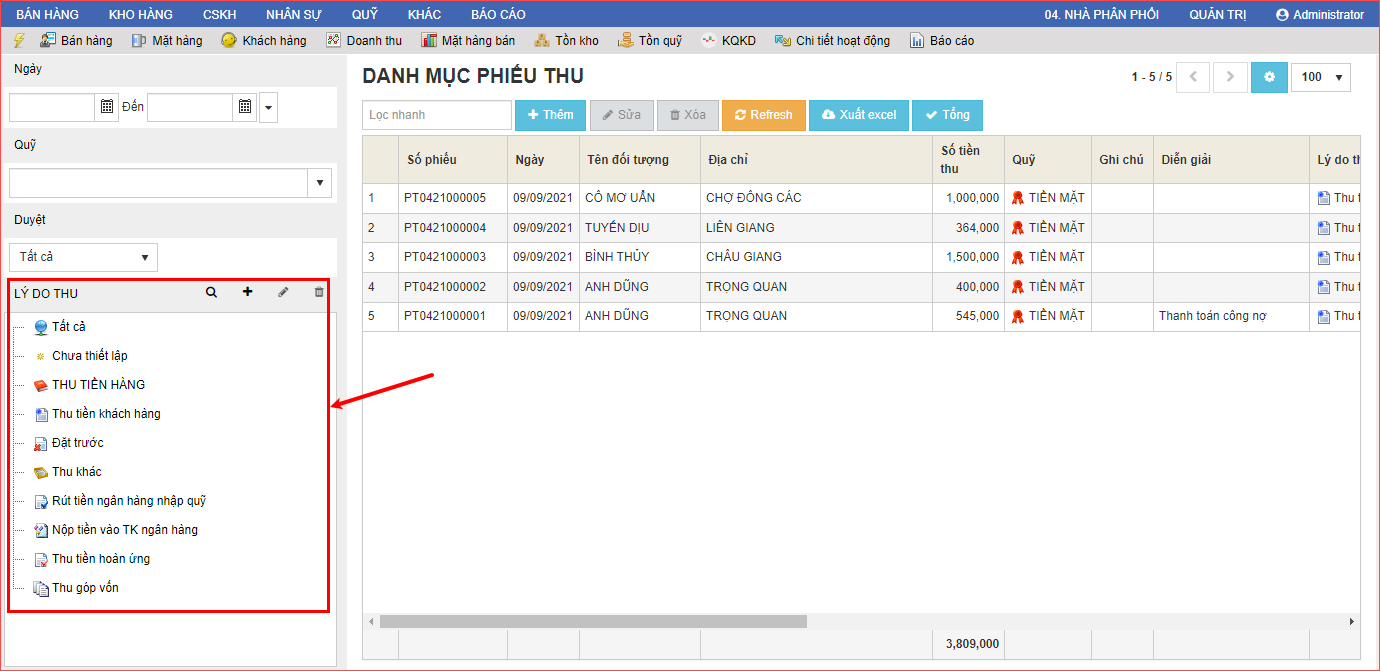
Task: Change page size dropdown showing 100
Action: [x=1321, y=77]
